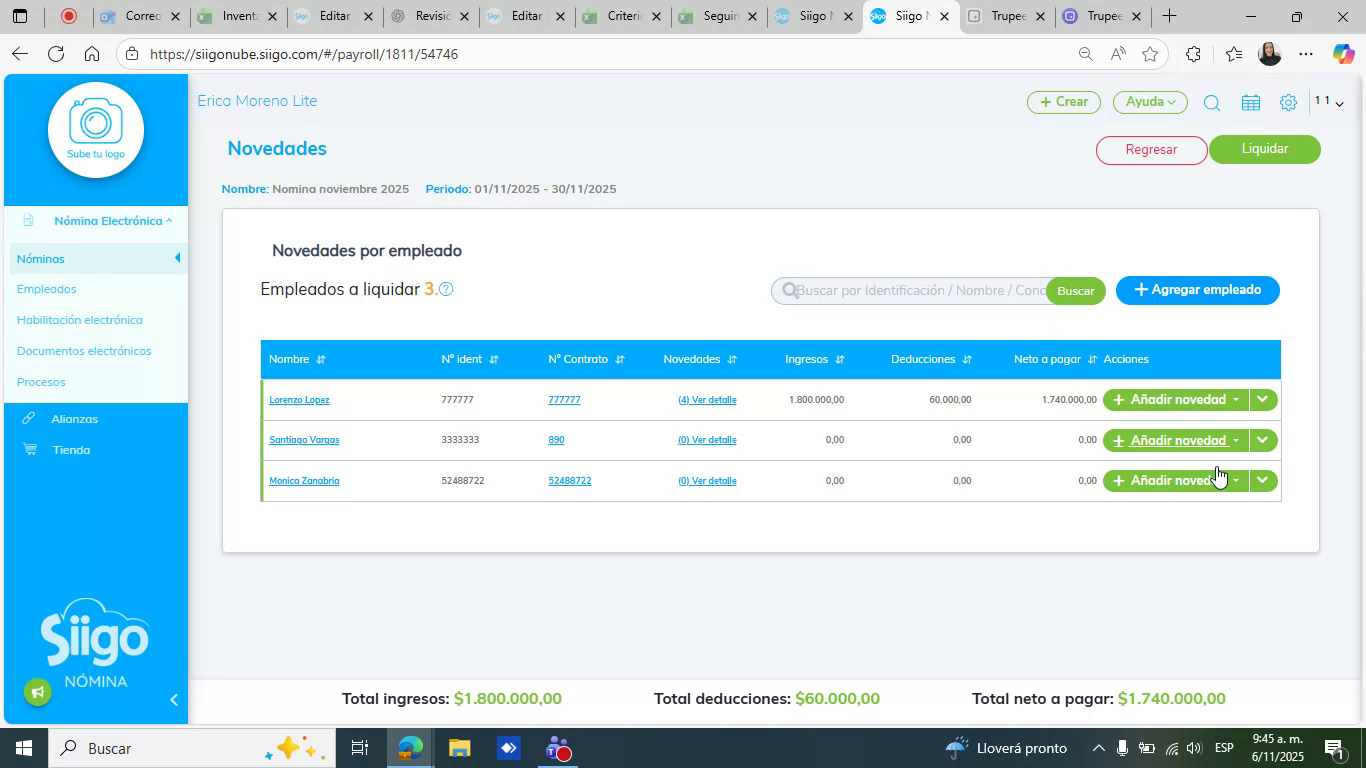
Task: Open Microsoft Teams in taskbar
Action: 558,748
